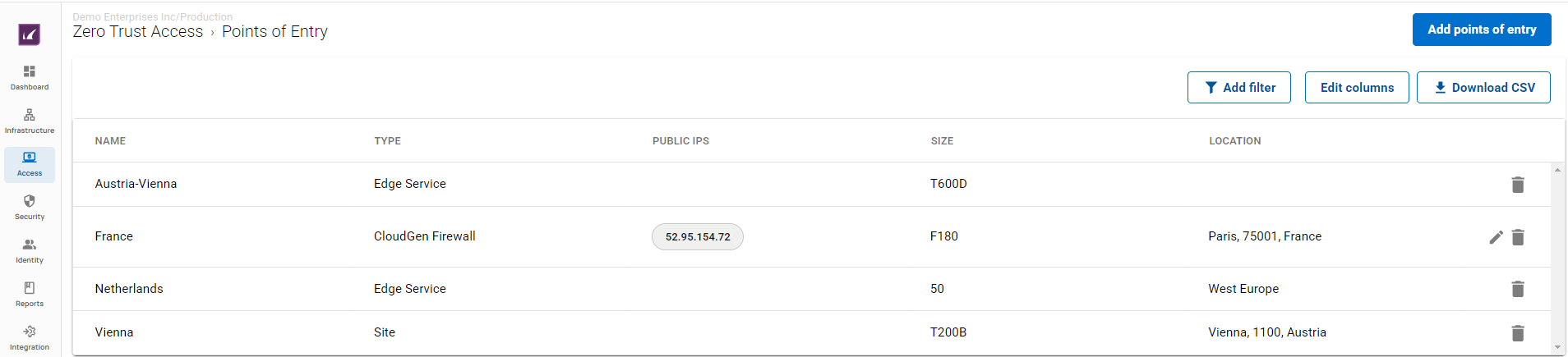Go to Zero Trust Access breadcrumb
The image size is (1568, 357).
[138, 31]
